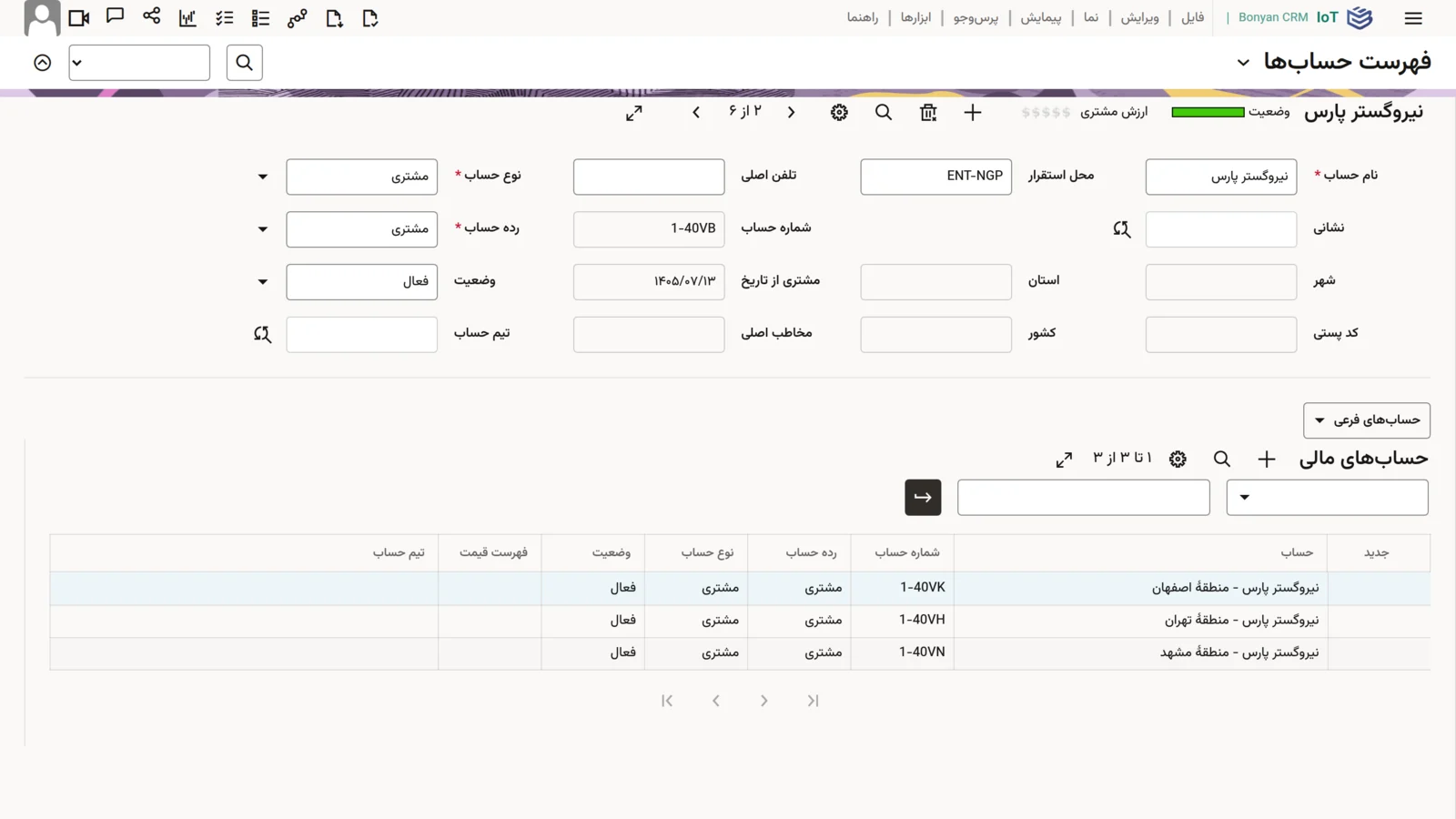Expand the حساب‌های فرعی dropdown button
Image resolution: width=1456 pixels, height=819 pixels.
pos(1366,420)
